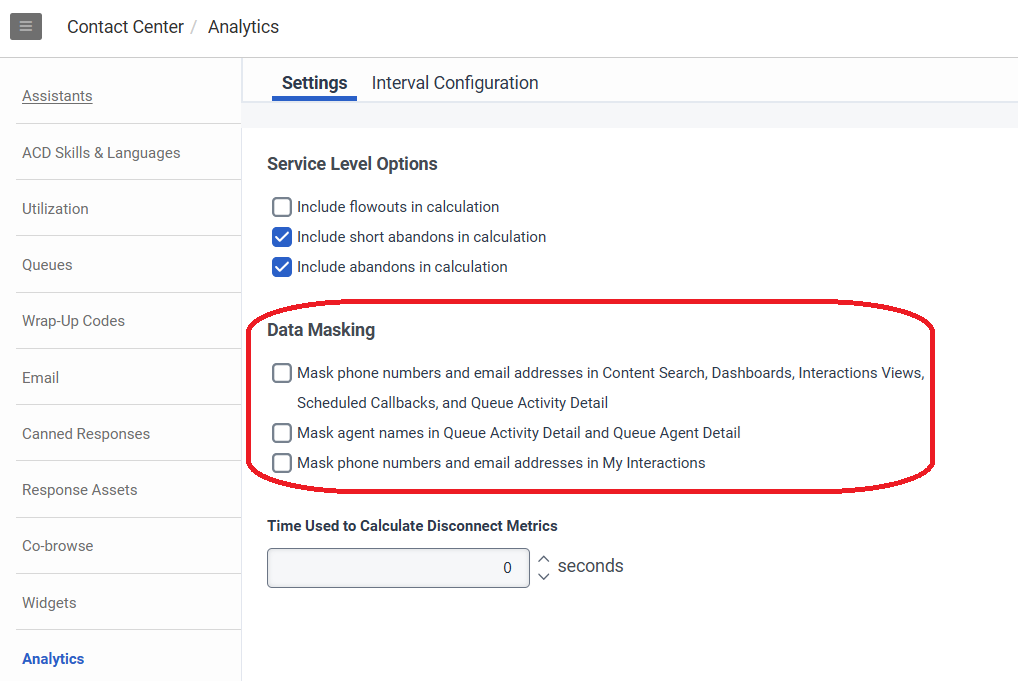Go to ACD Skills & Languages
The height and width of the screenshot is (681, 1018).
101,153
